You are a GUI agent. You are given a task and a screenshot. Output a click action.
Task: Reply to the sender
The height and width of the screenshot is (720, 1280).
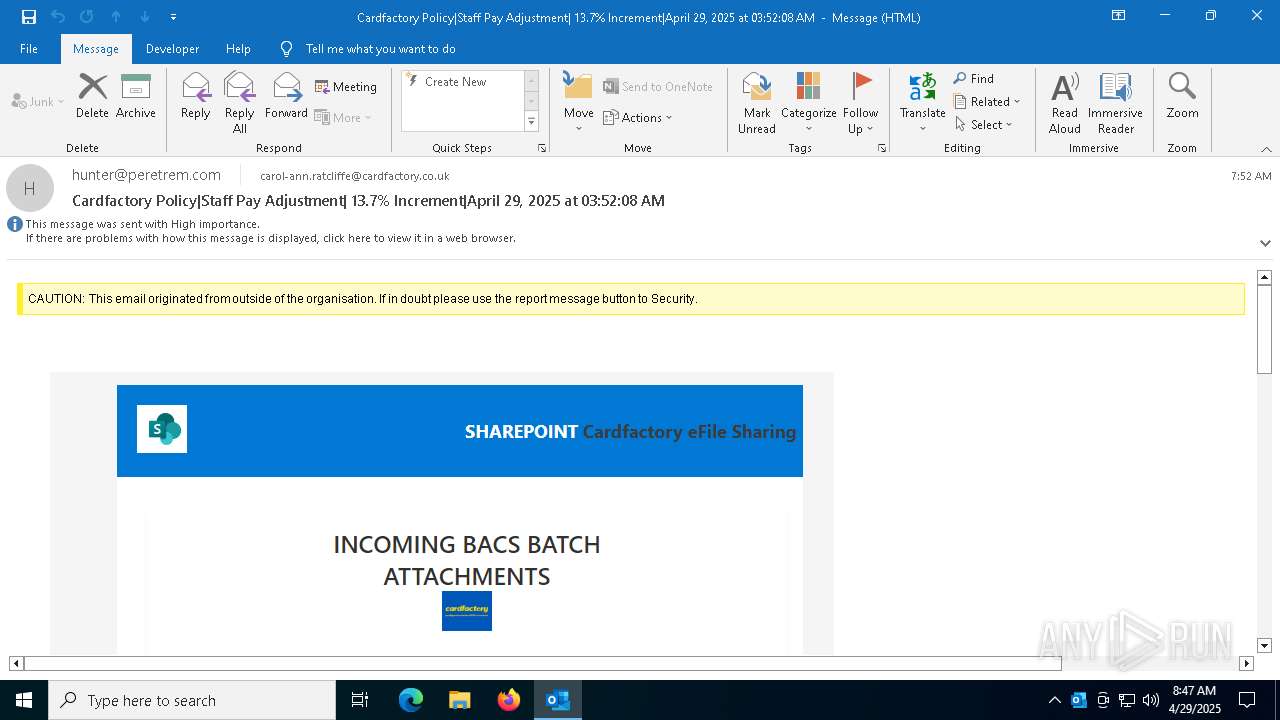(196, 96)
